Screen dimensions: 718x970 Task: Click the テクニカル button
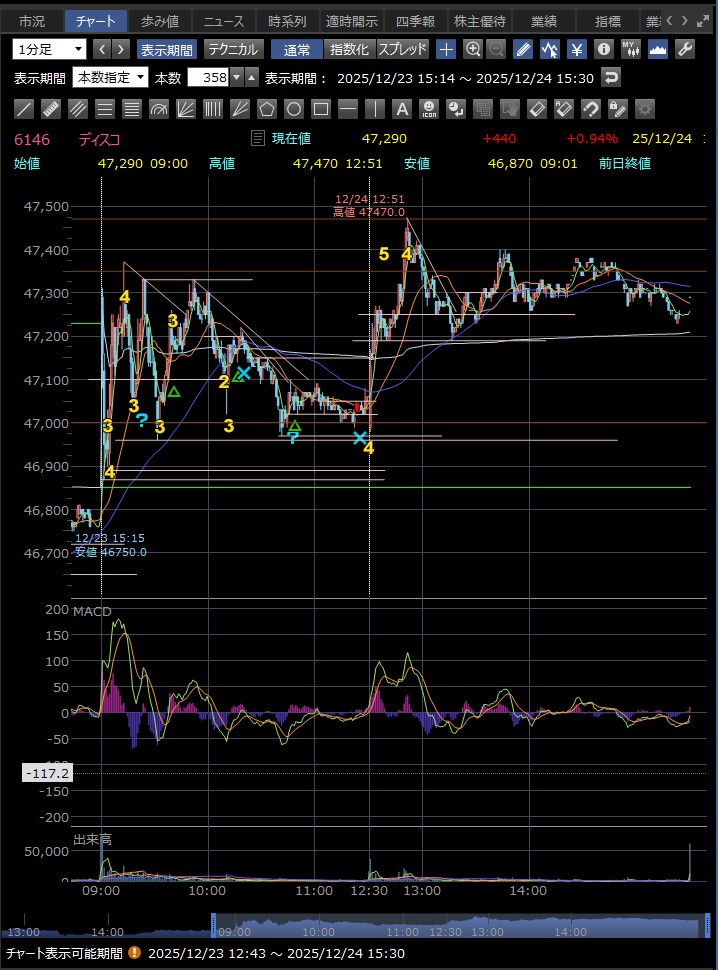pos(233,49)
